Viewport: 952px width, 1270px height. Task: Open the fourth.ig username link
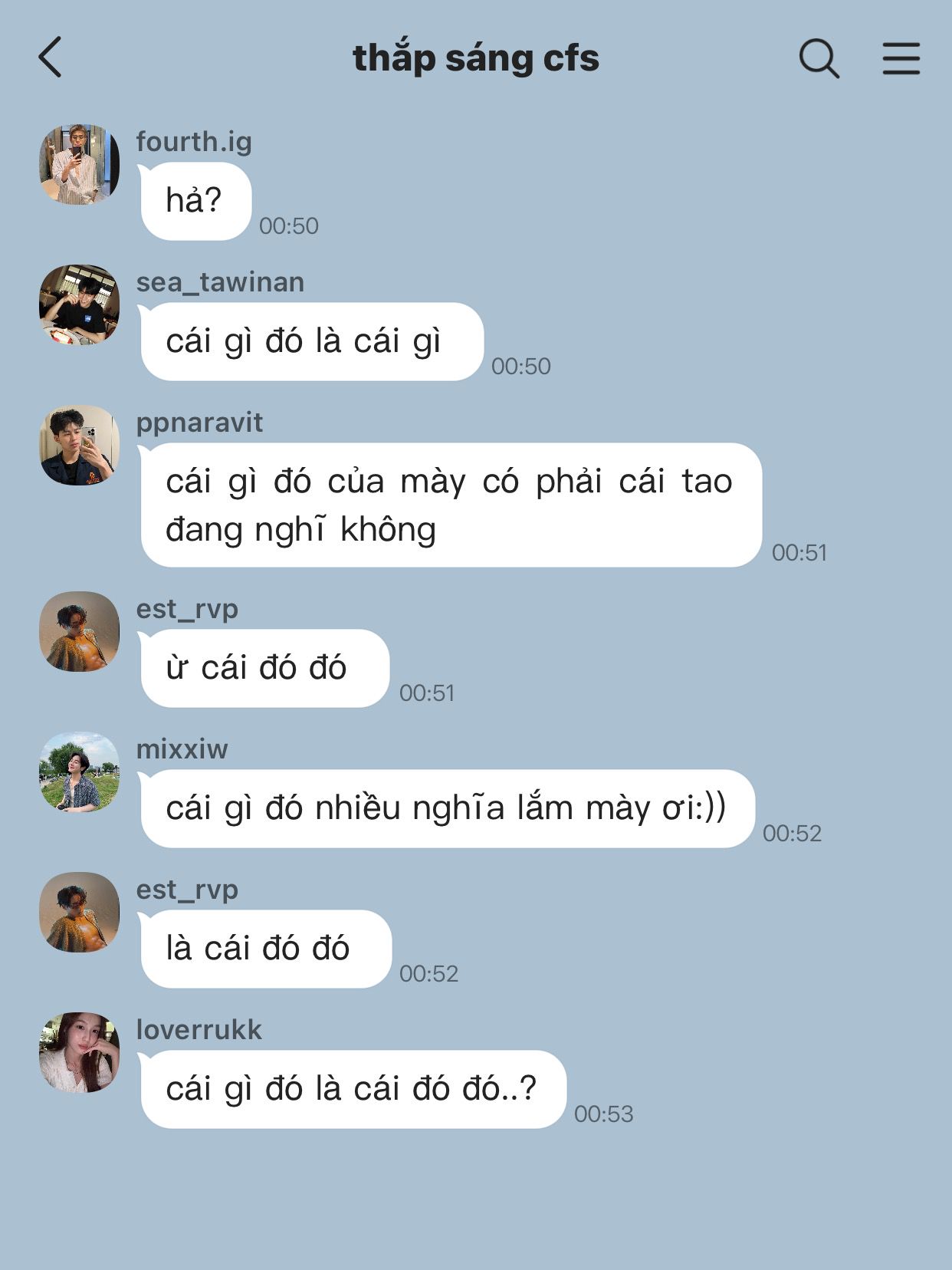(x=194, y=142)
